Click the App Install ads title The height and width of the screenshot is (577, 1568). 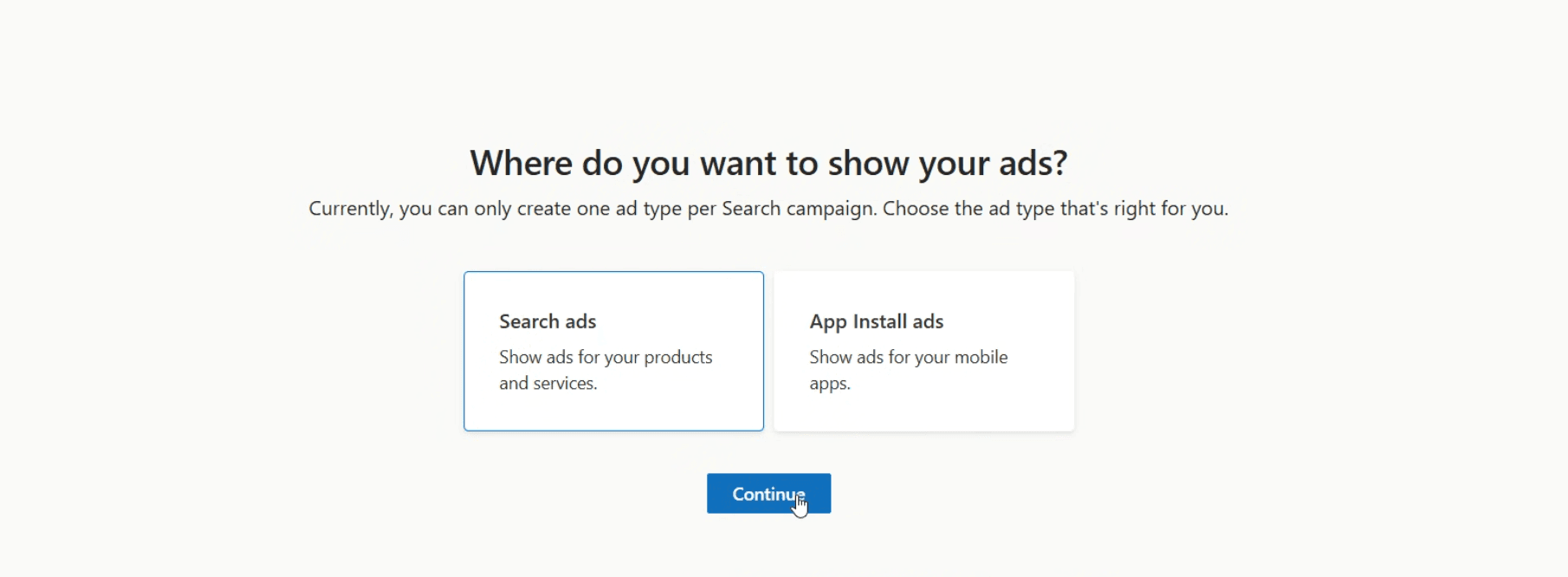(x=876, y=321)
